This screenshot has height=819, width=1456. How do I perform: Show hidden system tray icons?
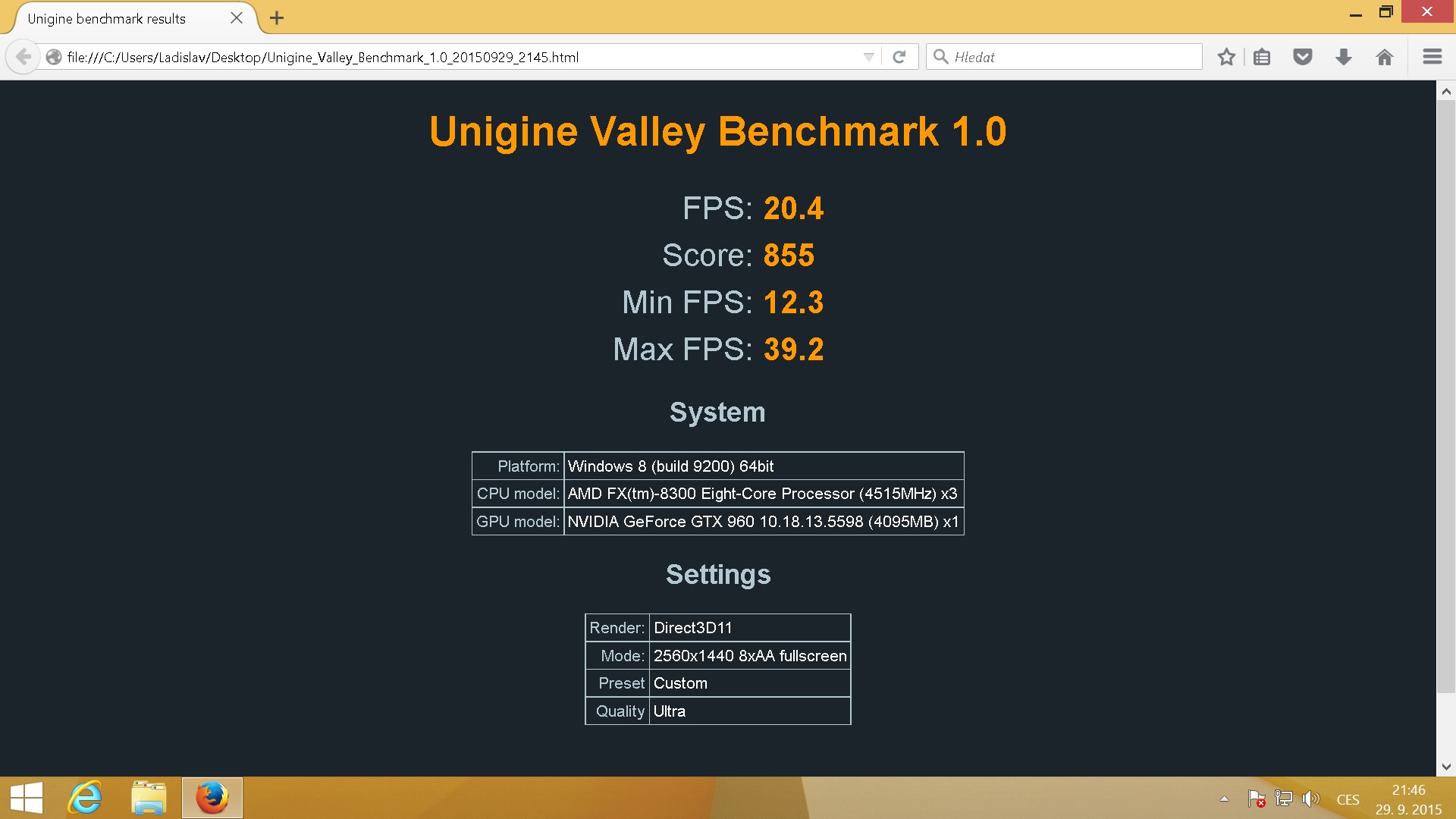click(x=1224, y=799)
